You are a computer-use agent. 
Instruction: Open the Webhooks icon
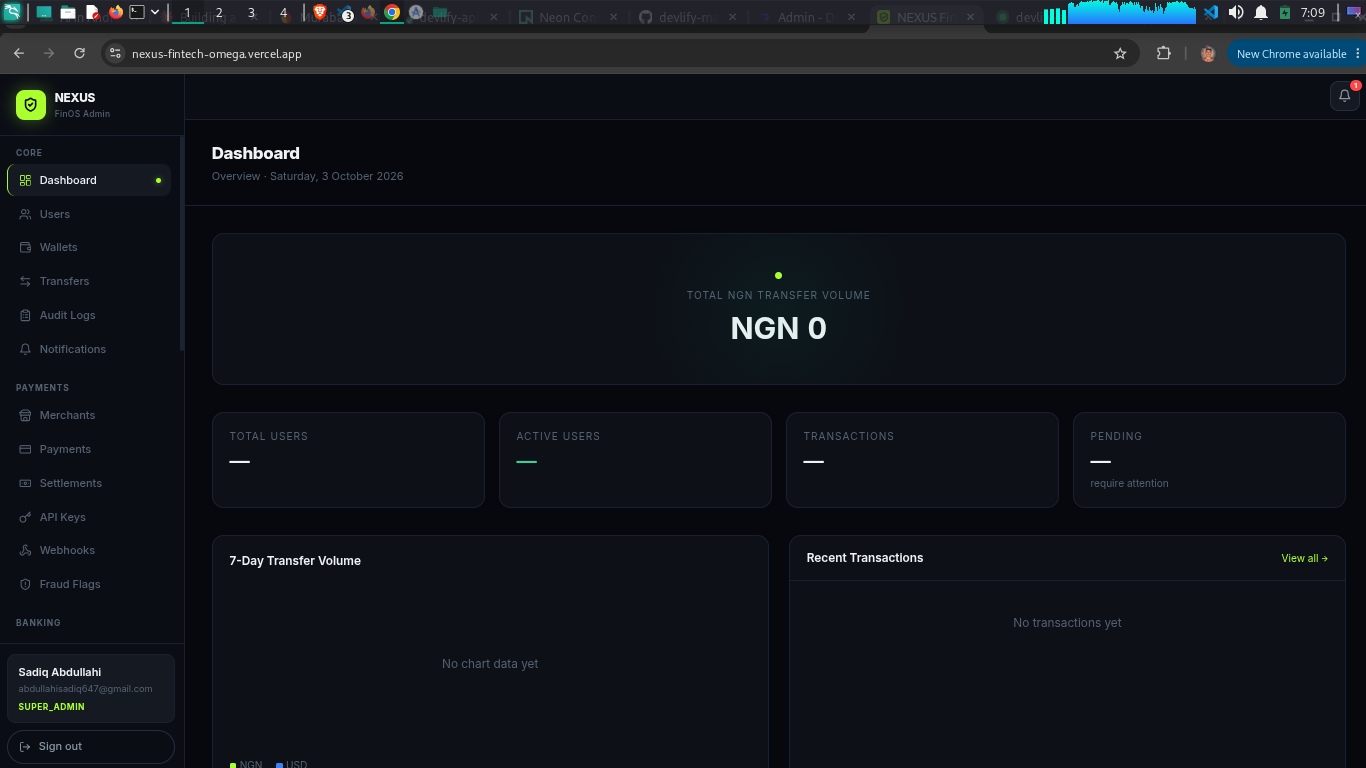(x=26, y=550)
